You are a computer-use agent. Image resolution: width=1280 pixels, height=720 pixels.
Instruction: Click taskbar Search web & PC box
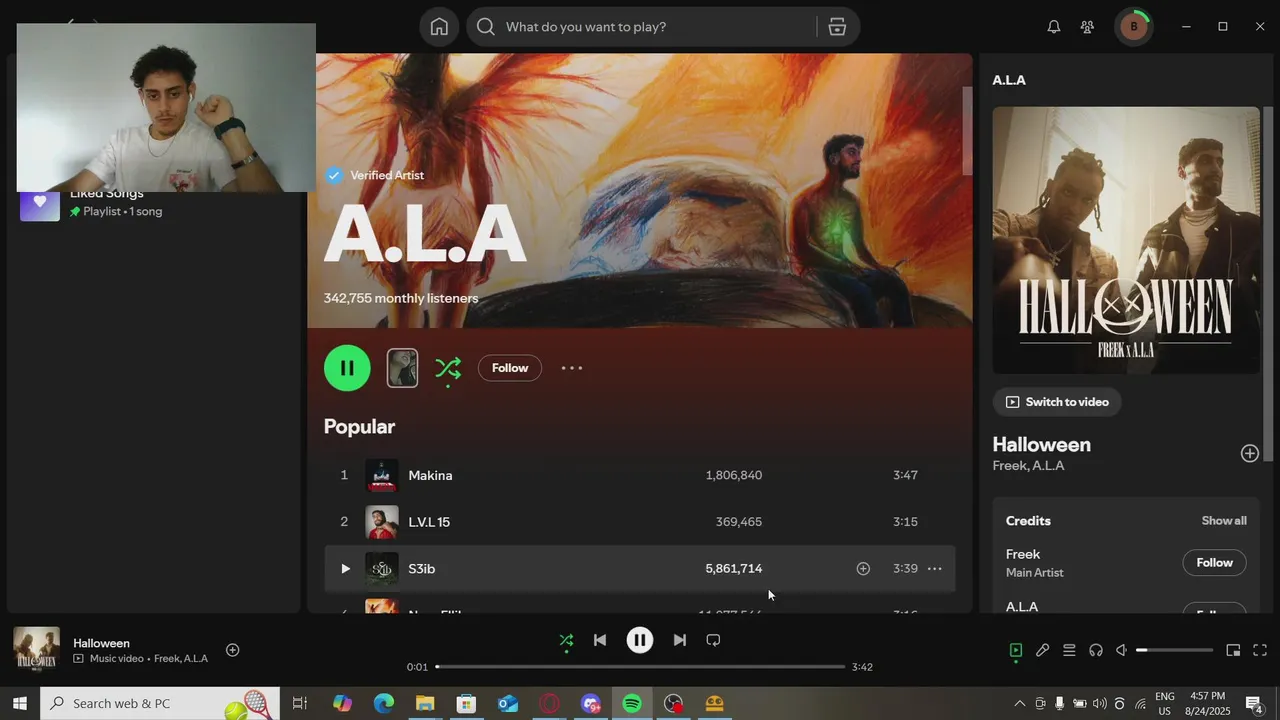(159, 703)
